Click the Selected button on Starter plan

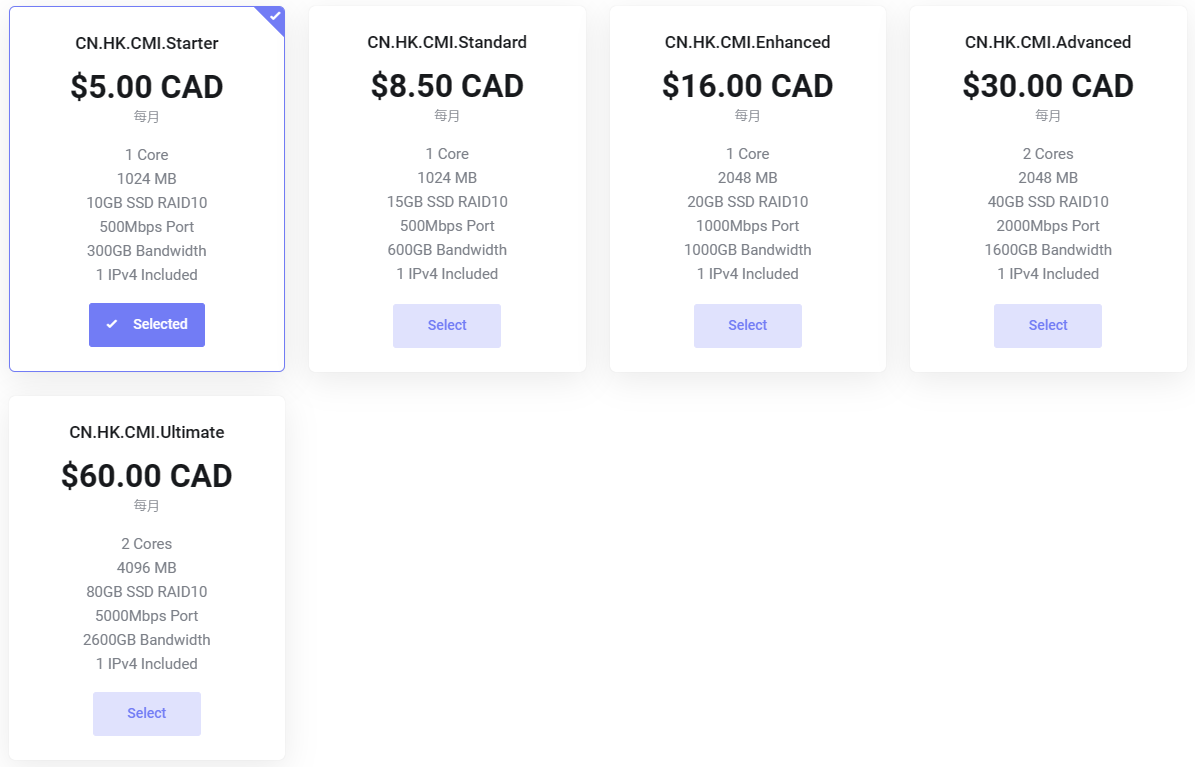coord(147,325)
